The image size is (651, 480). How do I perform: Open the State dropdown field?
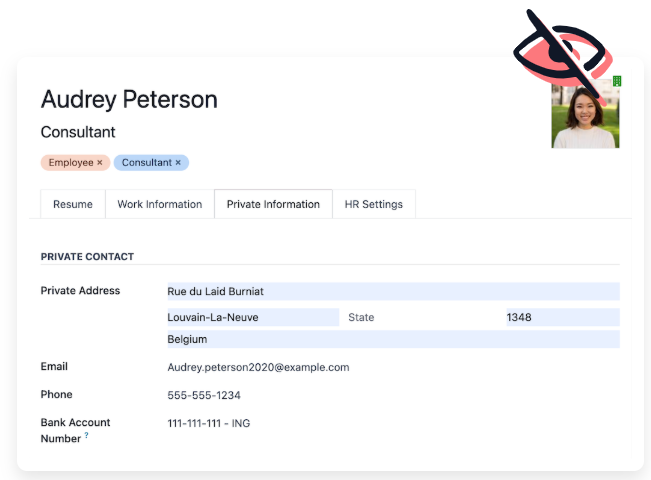click(420, 317)
